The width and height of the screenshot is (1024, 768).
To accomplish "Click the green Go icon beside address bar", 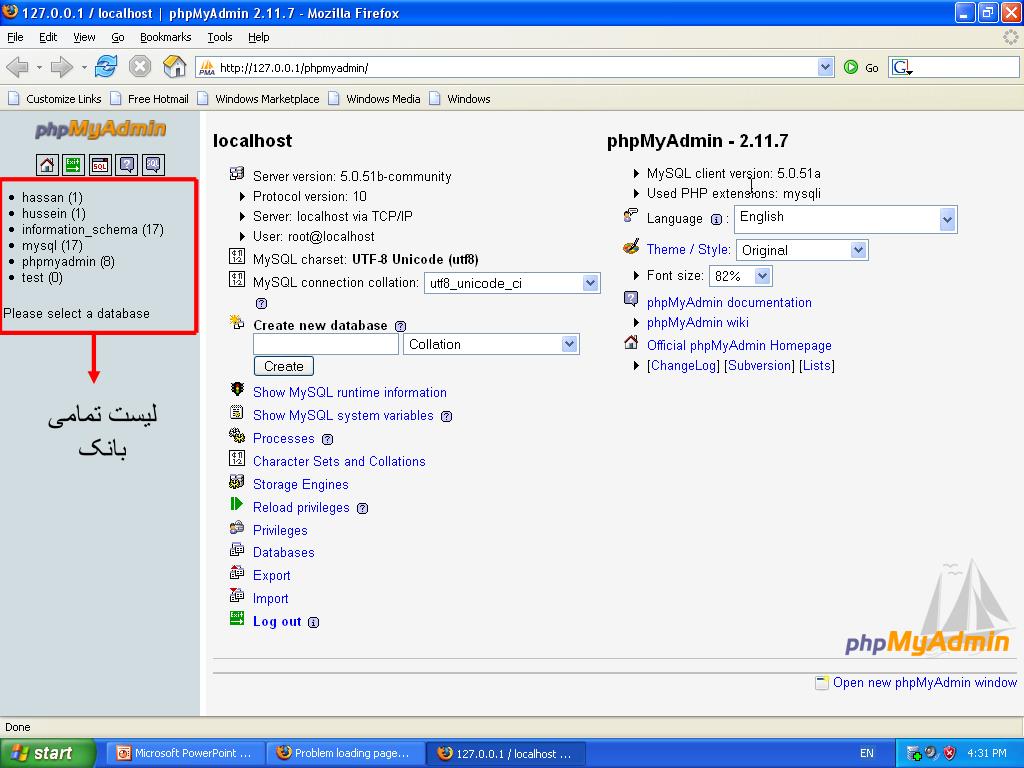I will 850,67.
